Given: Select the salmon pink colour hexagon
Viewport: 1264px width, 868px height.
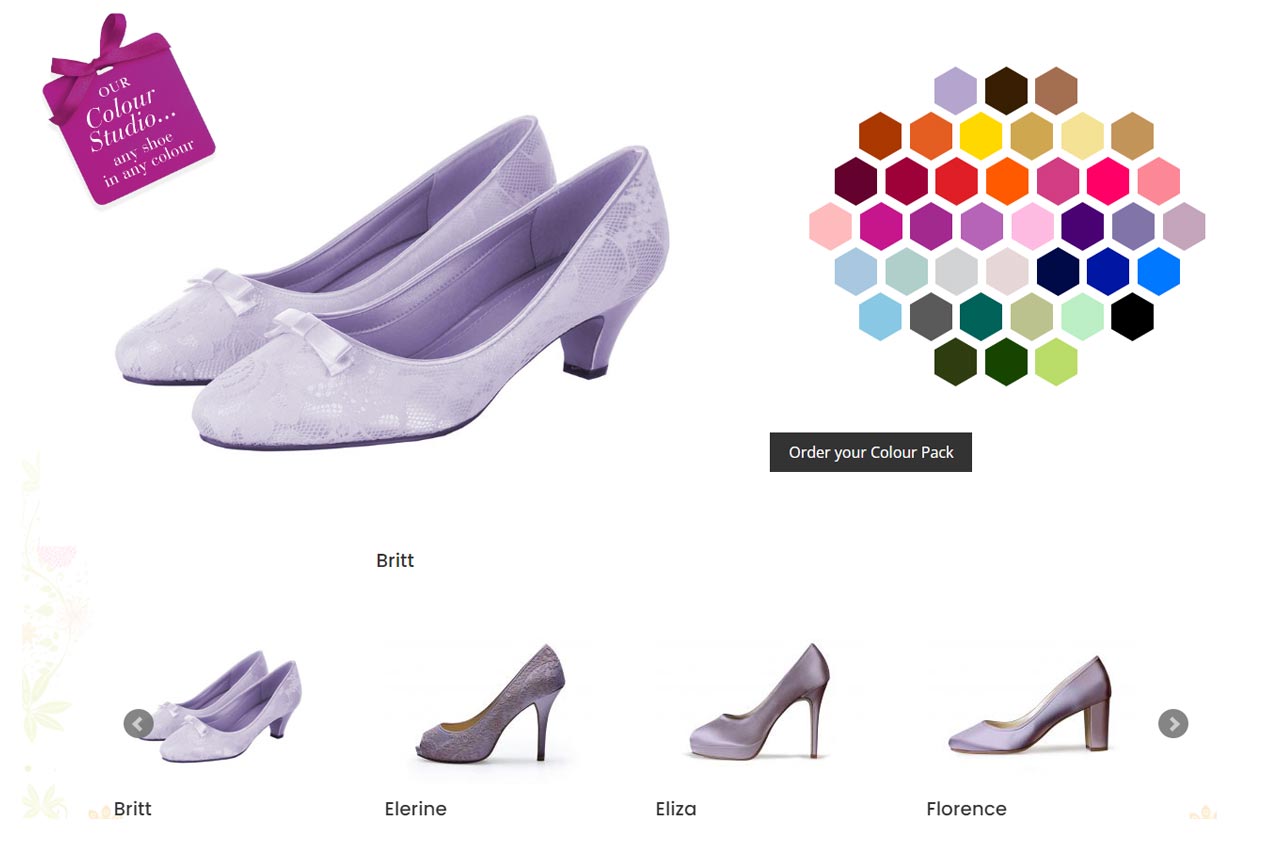Looking at the screenshot, I should pos(1158,181).
